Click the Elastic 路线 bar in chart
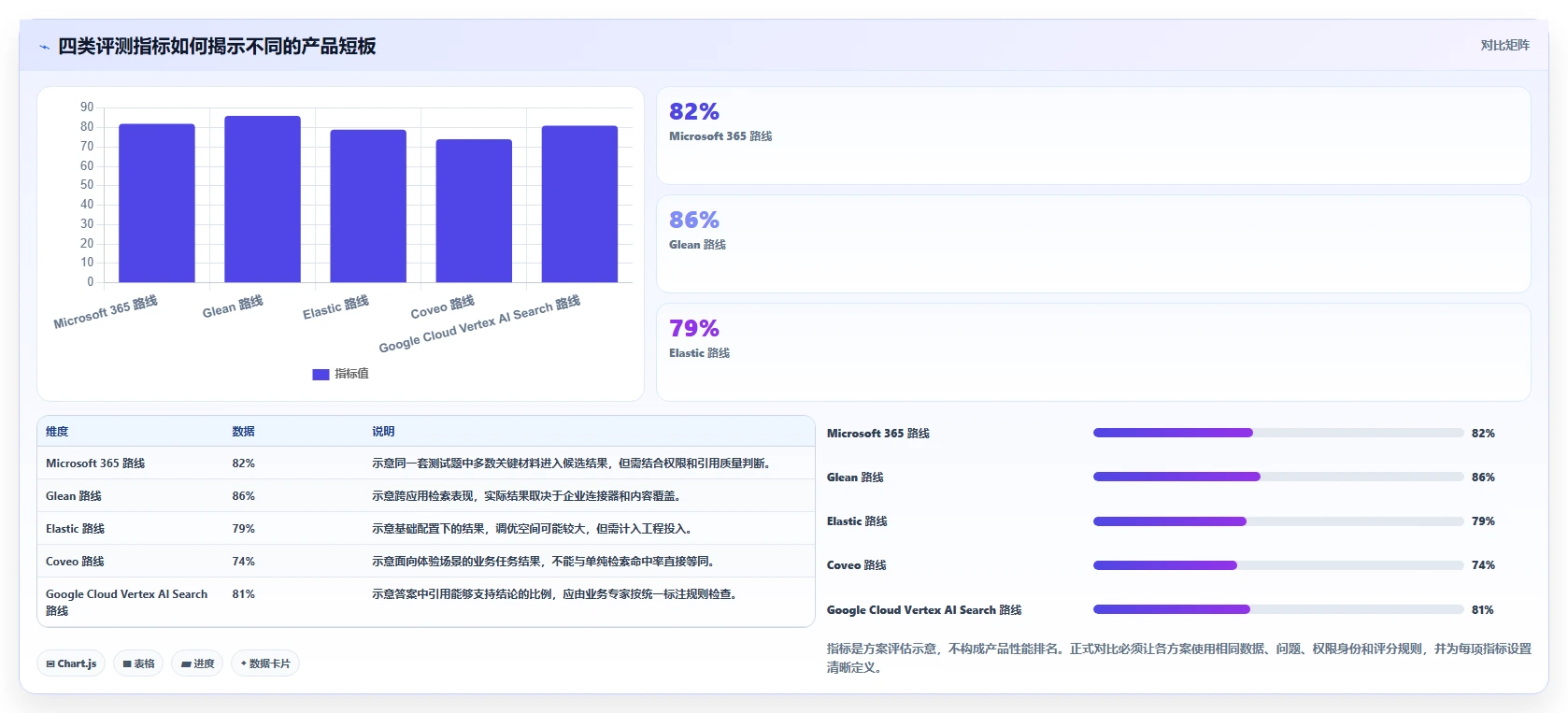The image size is (1568, 713). (368, 206)
